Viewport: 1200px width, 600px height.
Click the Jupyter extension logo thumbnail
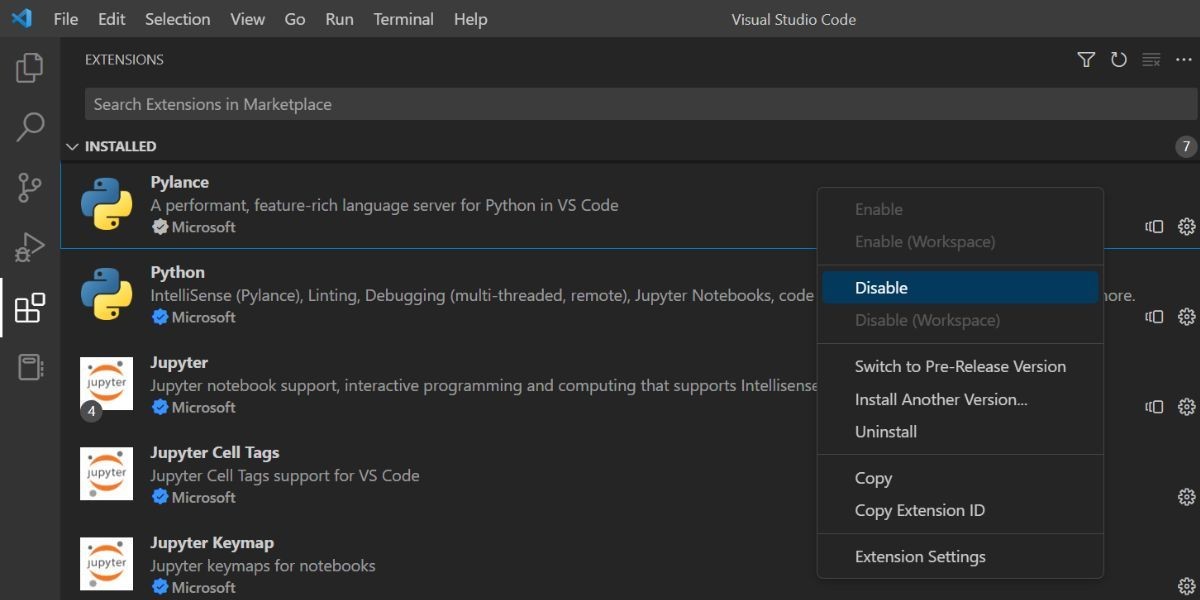pos(107,383)
